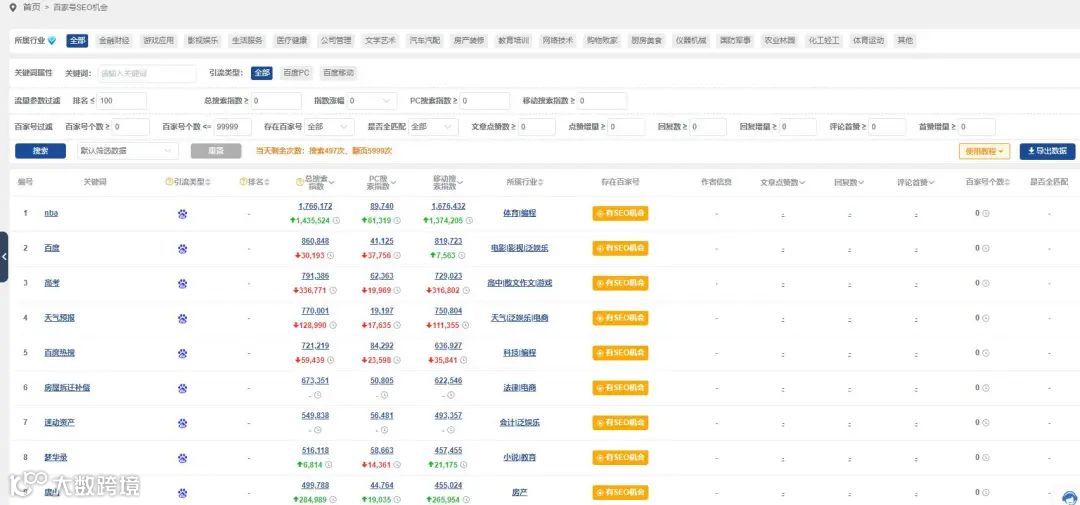This screenshot has height=505, width=1080.
Task: Expand the 使用教程 dropdown button
Action: (x=984, y=151)
